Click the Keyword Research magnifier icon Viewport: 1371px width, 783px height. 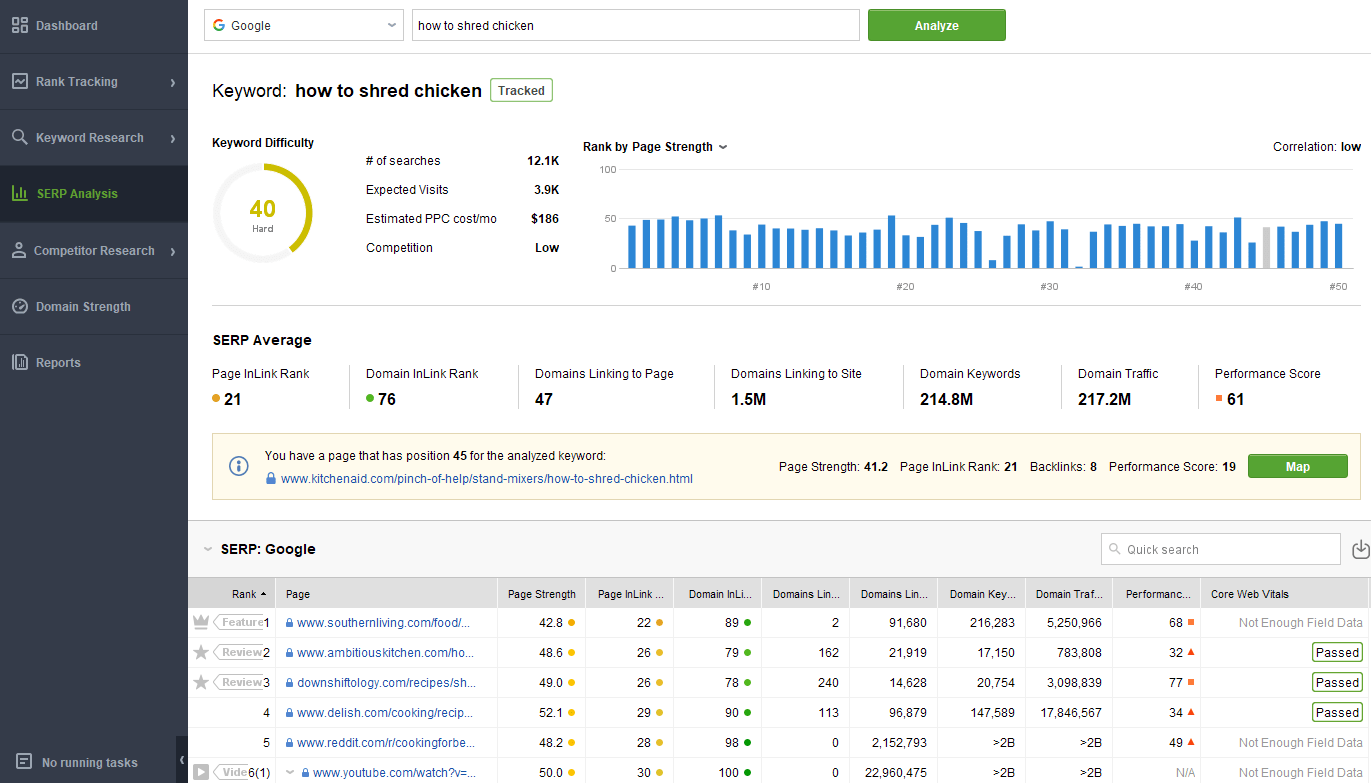[20, 138]
